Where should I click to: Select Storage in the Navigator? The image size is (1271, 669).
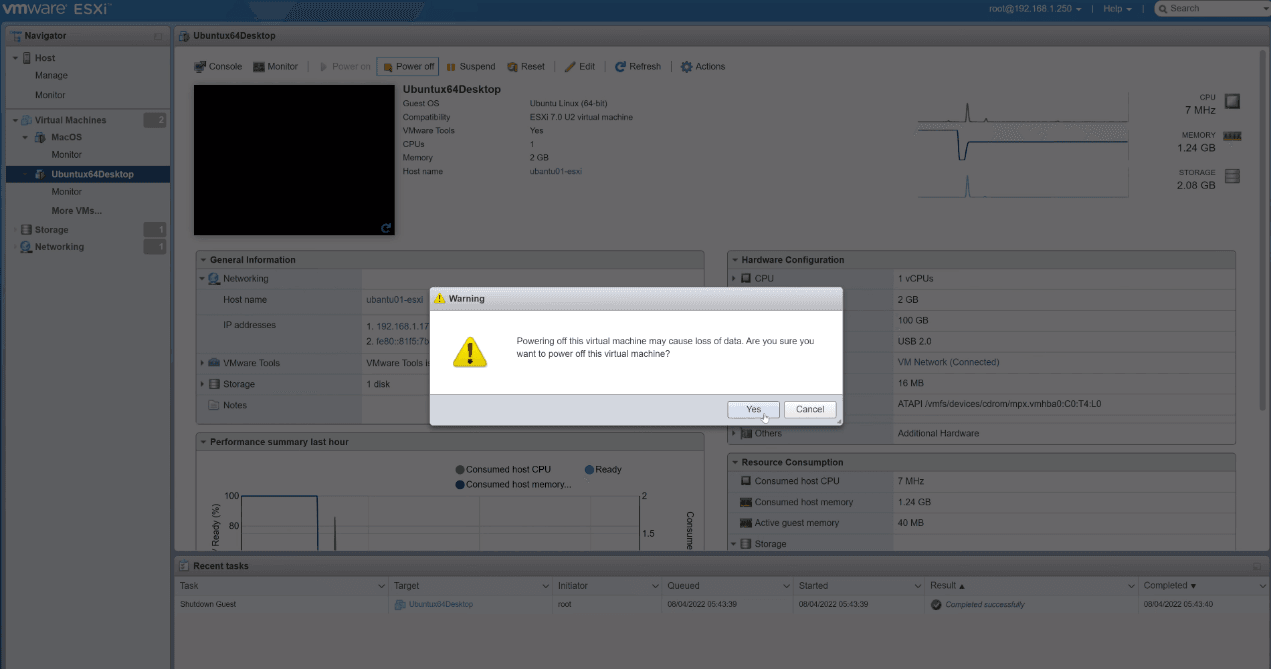coord(51,230)
